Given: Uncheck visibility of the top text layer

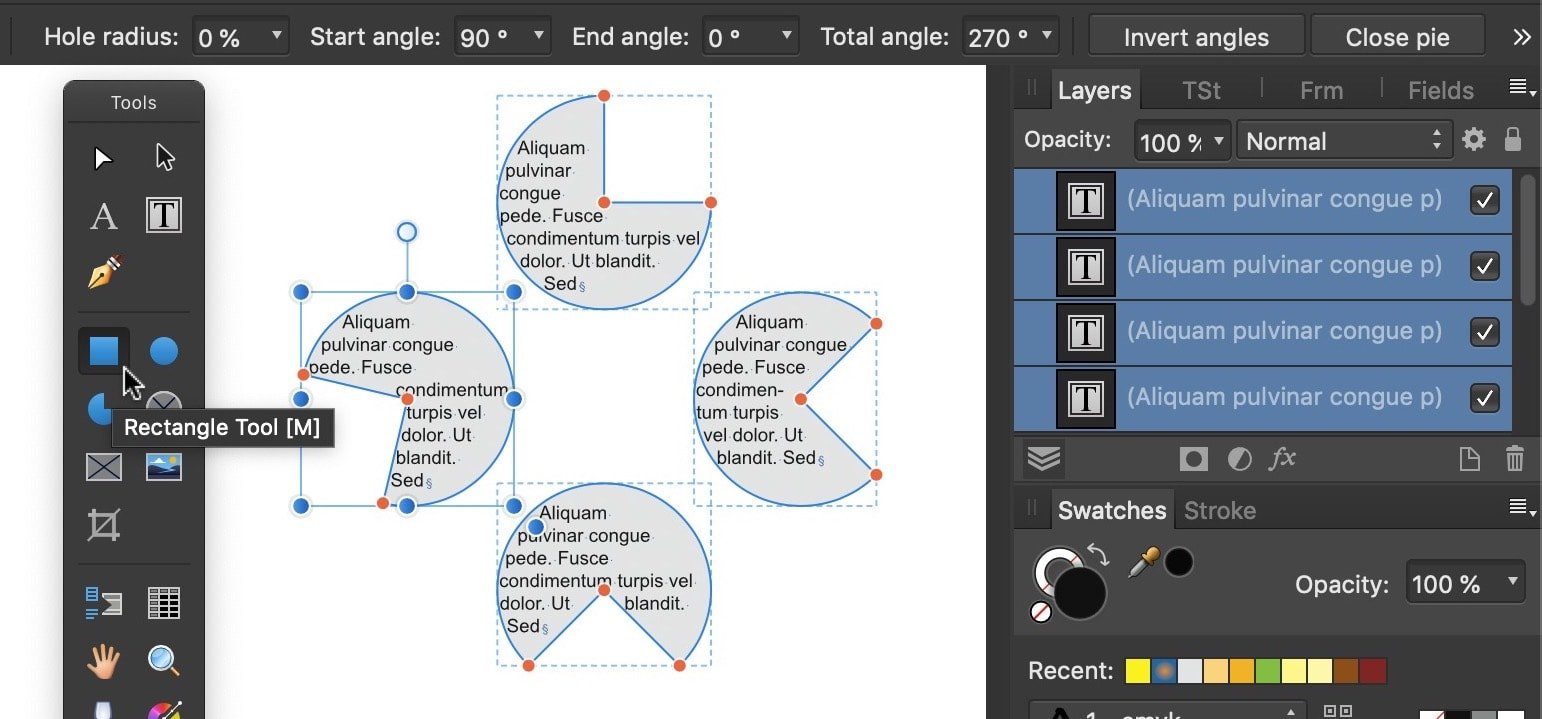Looking at the screenshot, I should [x=1485, y=199].
